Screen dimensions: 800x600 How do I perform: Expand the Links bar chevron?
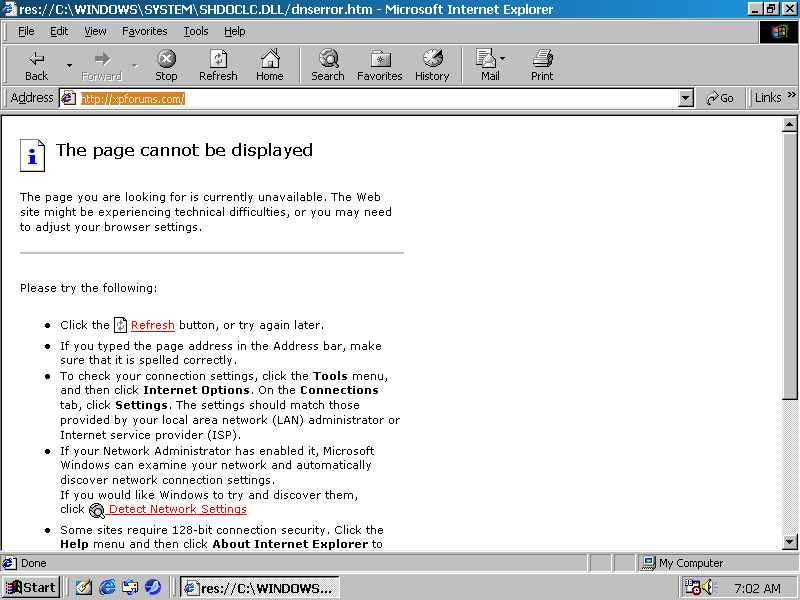[x=791, y=95]
